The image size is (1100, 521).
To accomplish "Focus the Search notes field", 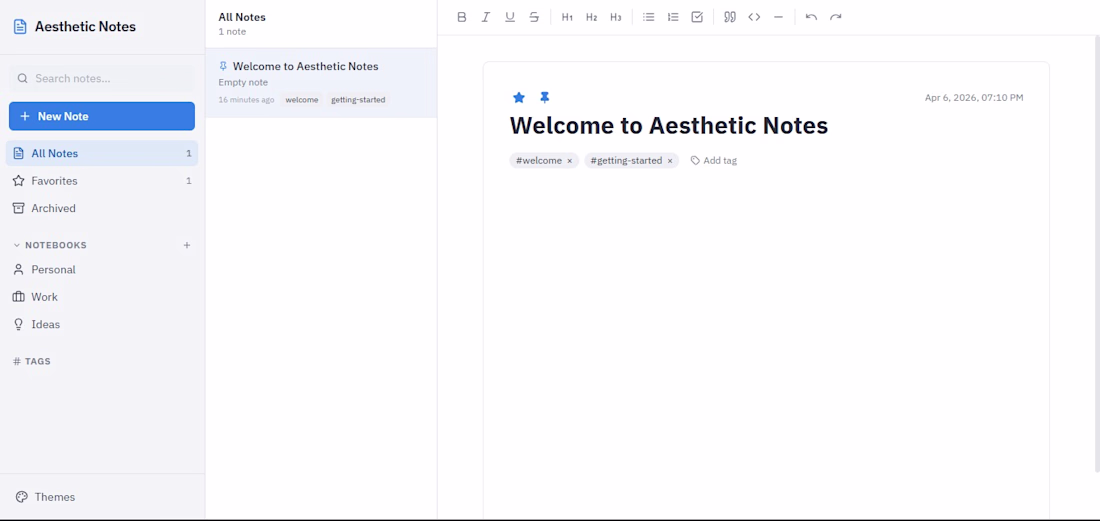I will click(x=102, y=79).
